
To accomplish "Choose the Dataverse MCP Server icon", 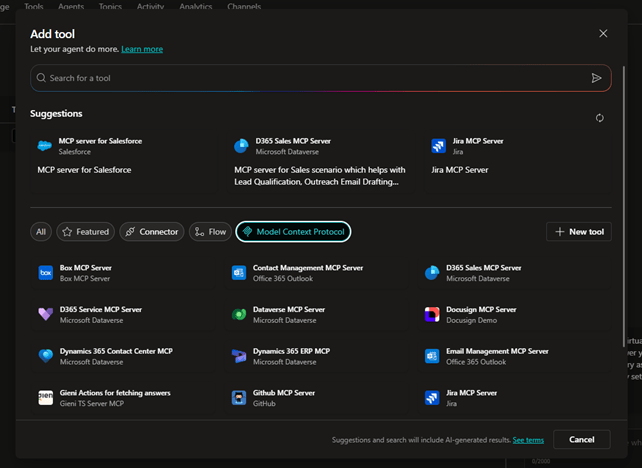I will tap(239, 314).
